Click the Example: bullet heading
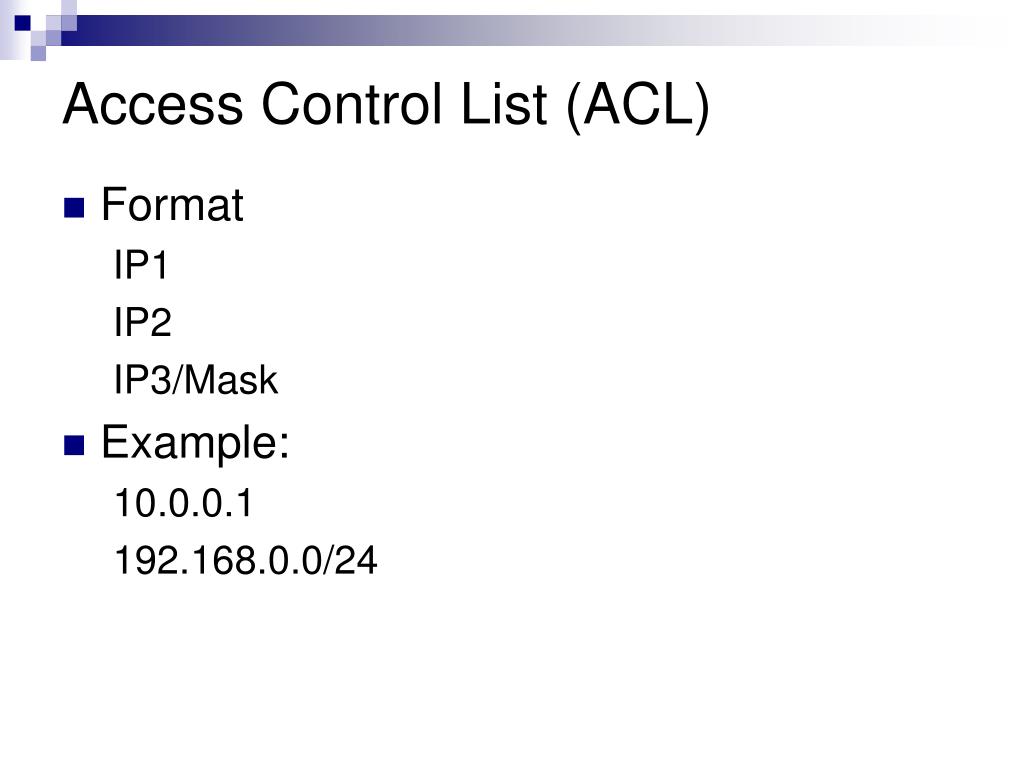 click(195, 443)
